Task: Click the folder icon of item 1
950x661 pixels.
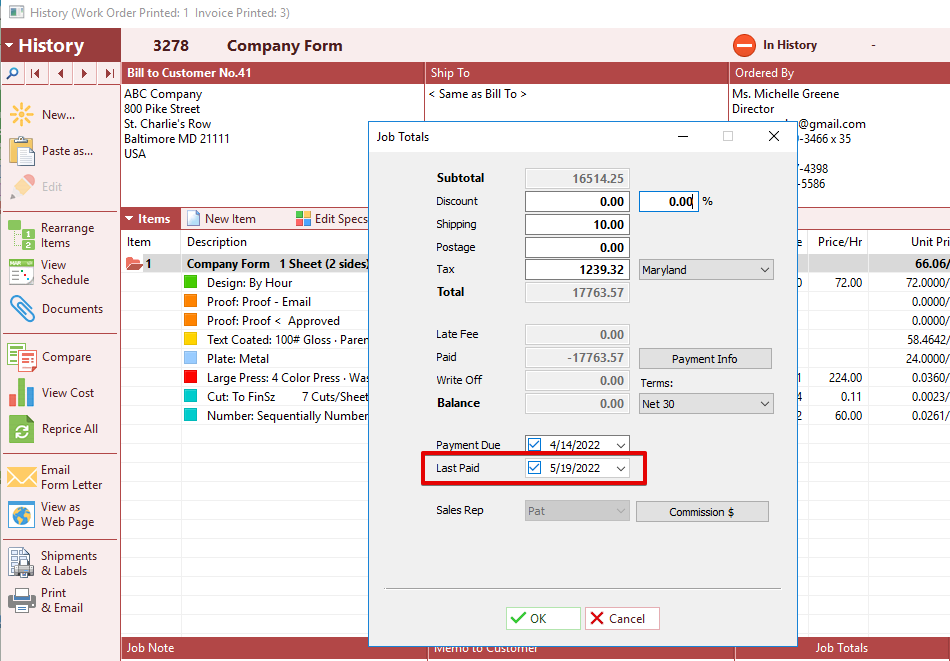Action: coord(134,264)
